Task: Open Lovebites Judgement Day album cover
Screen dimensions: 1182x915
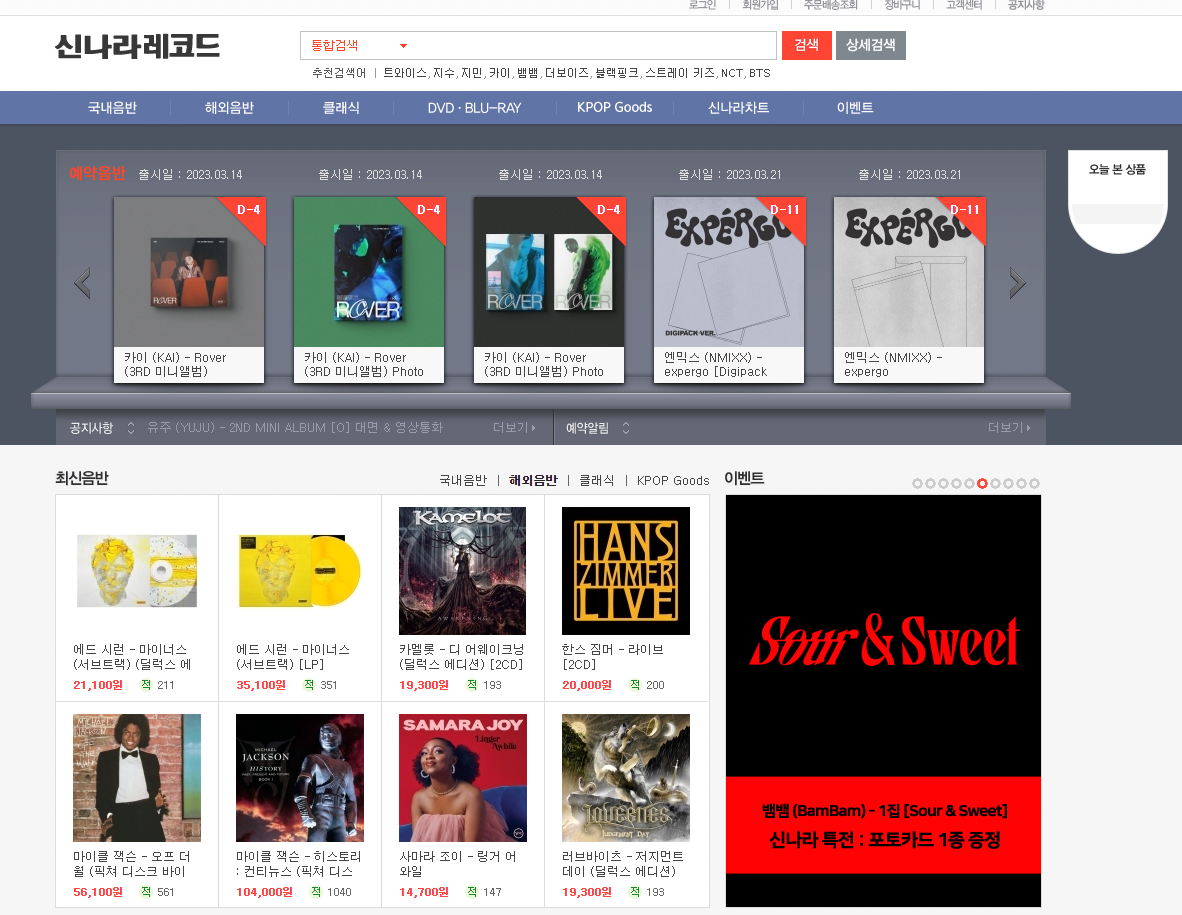Action: [626, 778]
